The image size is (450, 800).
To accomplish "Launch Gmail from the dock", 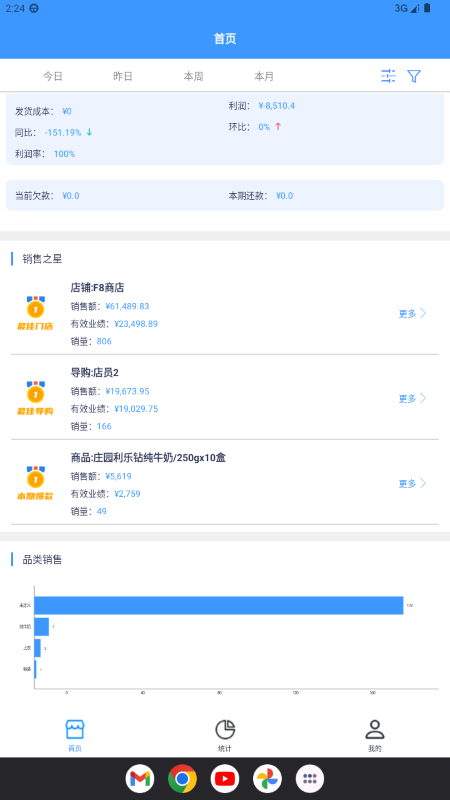I will pyautogui.click(x=140, y=779).
